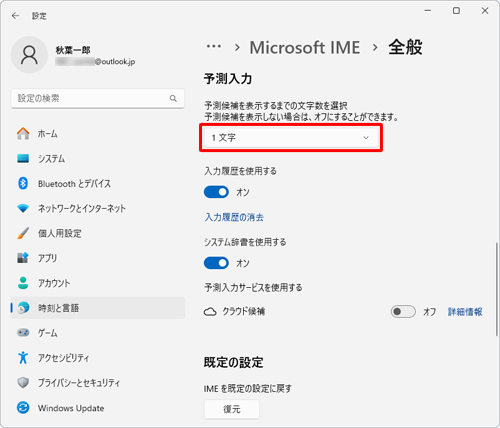Click the Time and language globe icon
Viewport: 500px width, 428px height.
pos(23,308)
